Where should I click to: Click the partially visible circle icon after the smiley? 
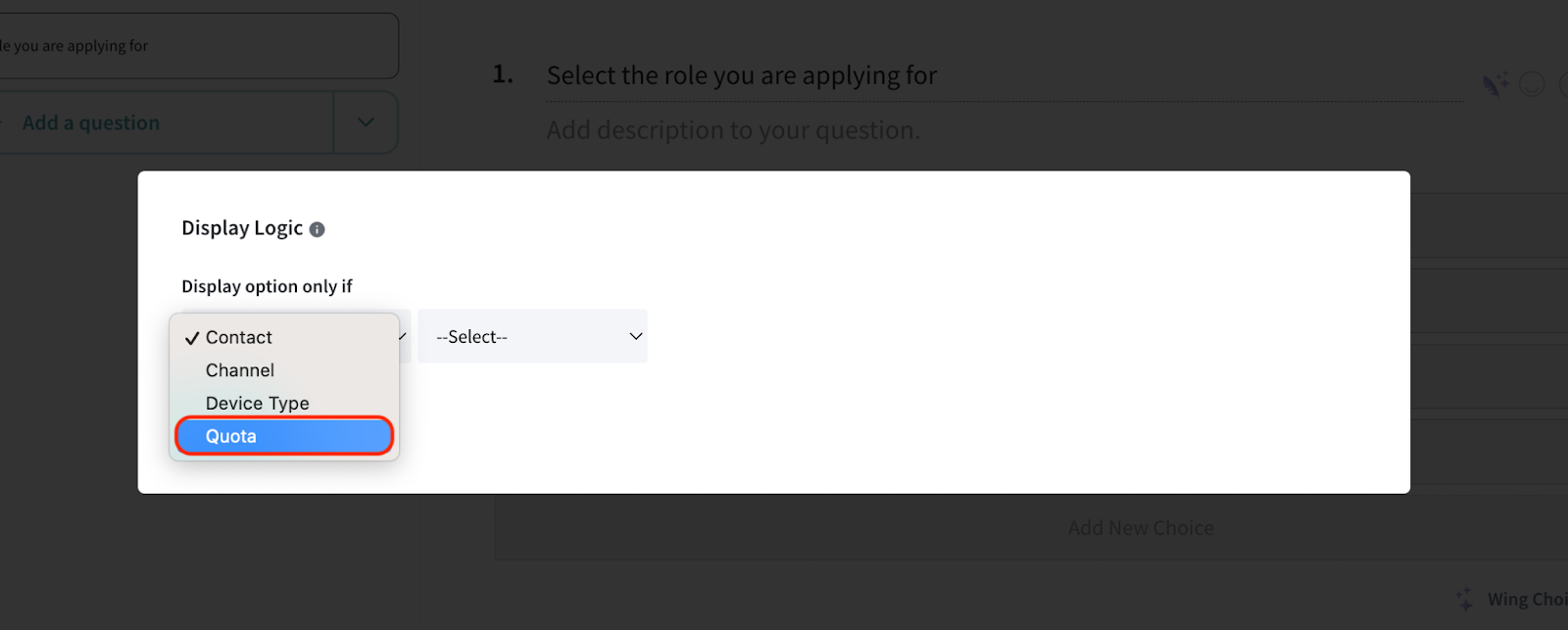[1563, 85]
